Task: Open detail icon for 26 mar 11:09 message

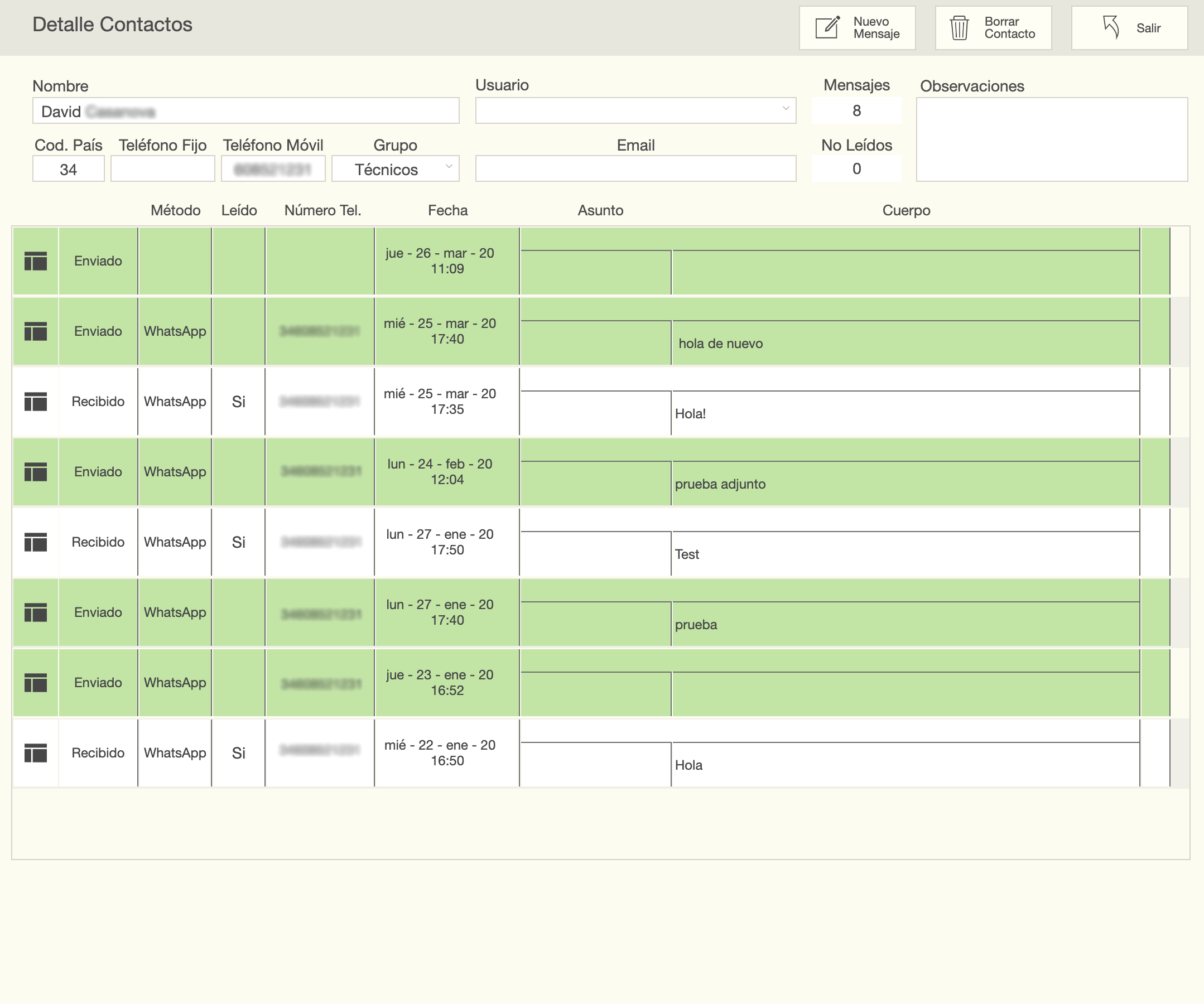Action: click(36, 261)
